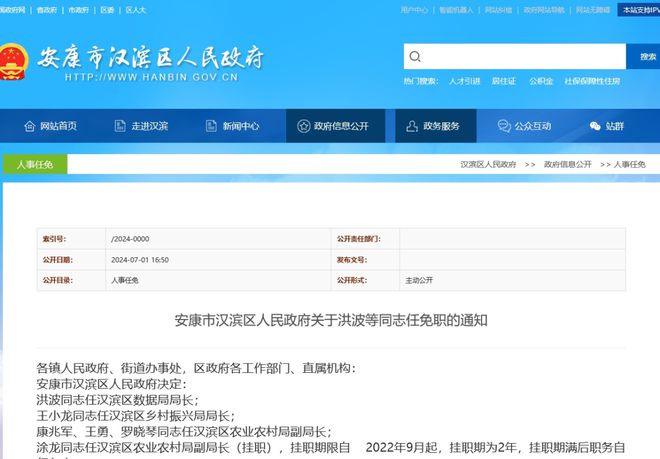The width and height of the screenshot is (660, 459).
Task: Open the 市政府 top link
Action: coord(79,10)
